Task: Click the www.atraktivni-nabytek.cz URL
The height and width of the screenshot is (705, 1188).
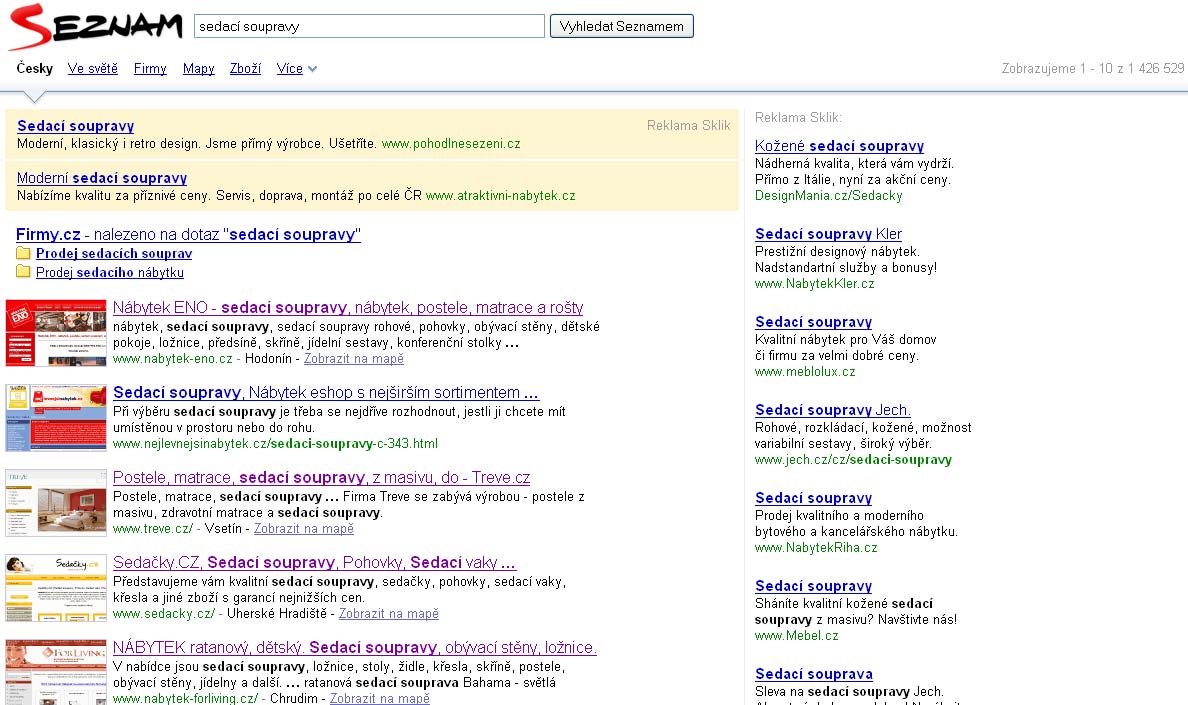Action: (501, 195)
